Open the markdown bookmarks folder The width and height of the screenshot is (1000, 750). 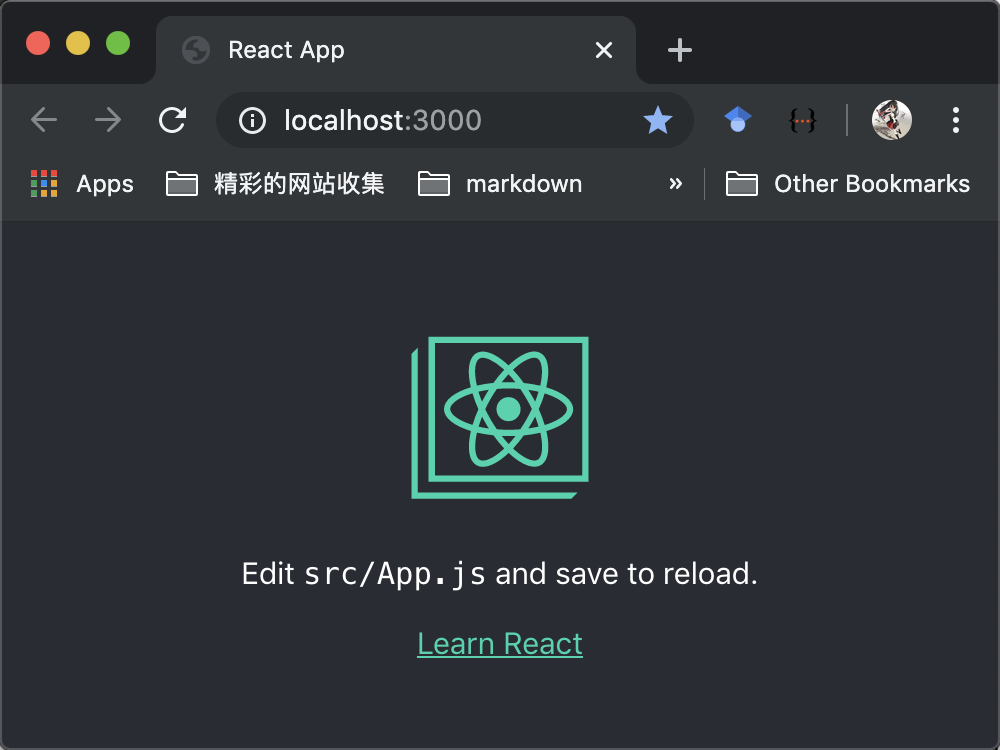[500, 184]
